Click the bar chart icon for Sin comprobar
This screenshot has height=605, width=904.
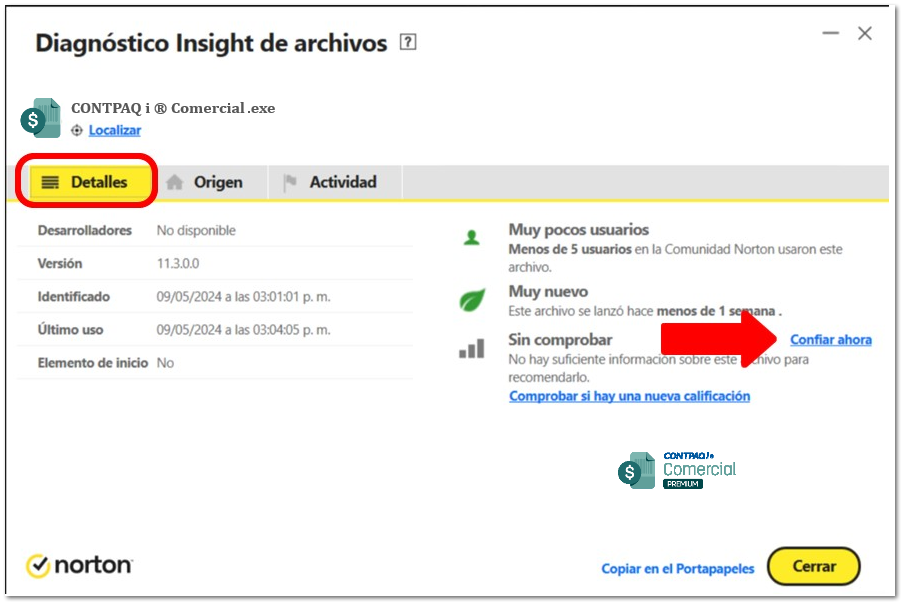pyautogui.click(x=472, y=348)
